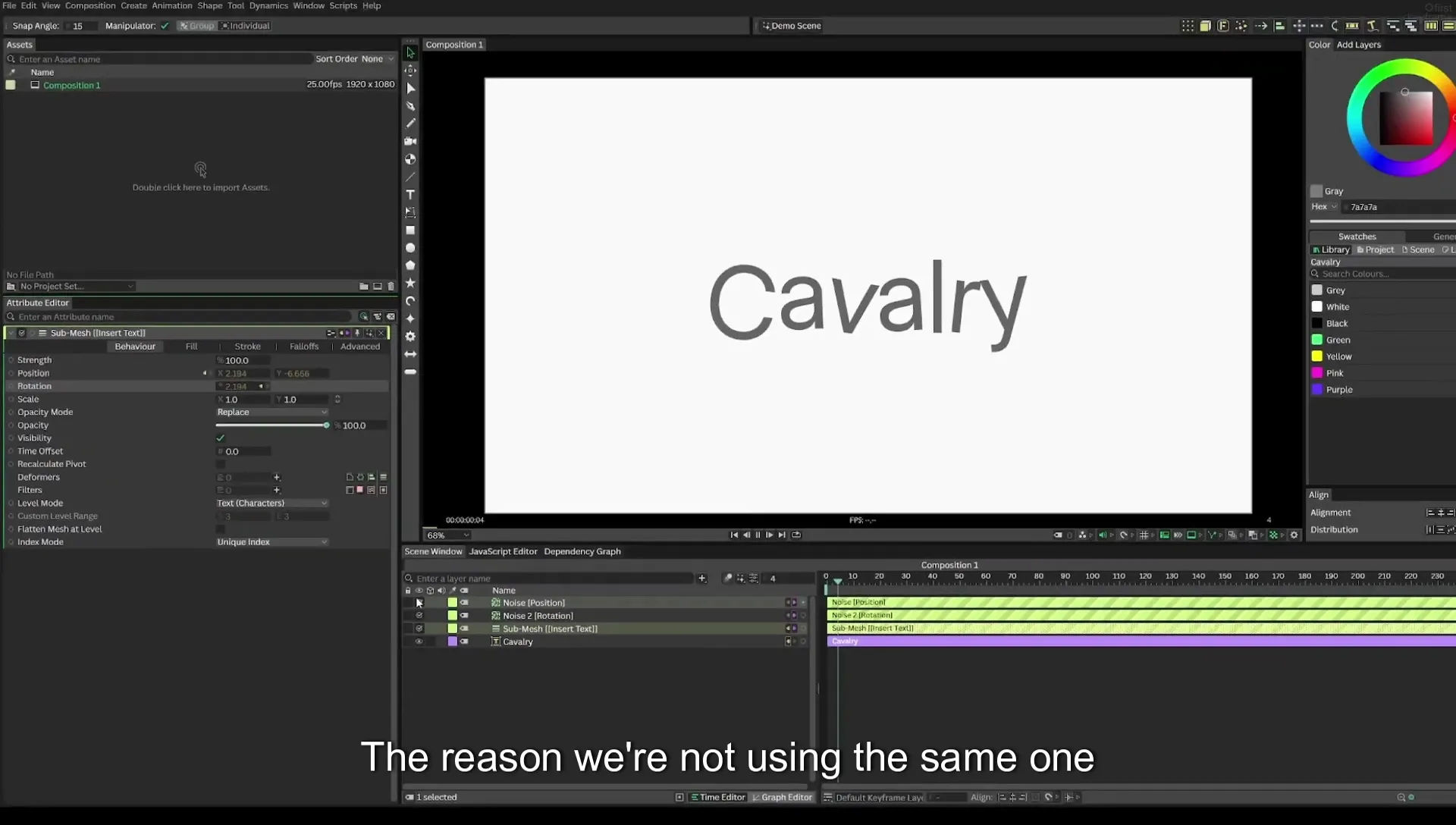Open the Level Mode dropdown

(x=271, y=503)
